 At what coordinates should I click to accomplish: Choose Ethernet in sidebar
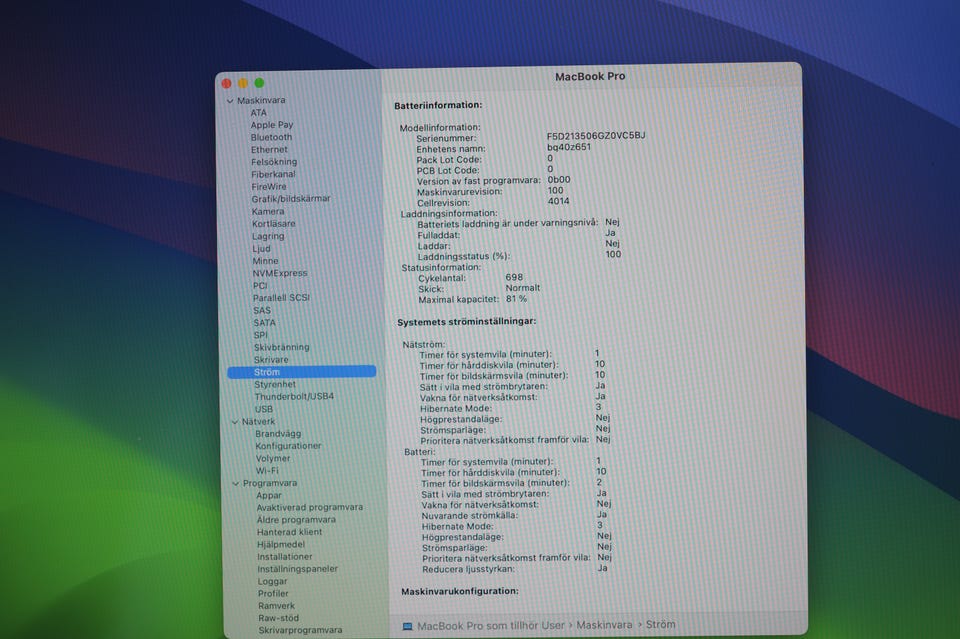pyautogui.click(x=269, y=149)
